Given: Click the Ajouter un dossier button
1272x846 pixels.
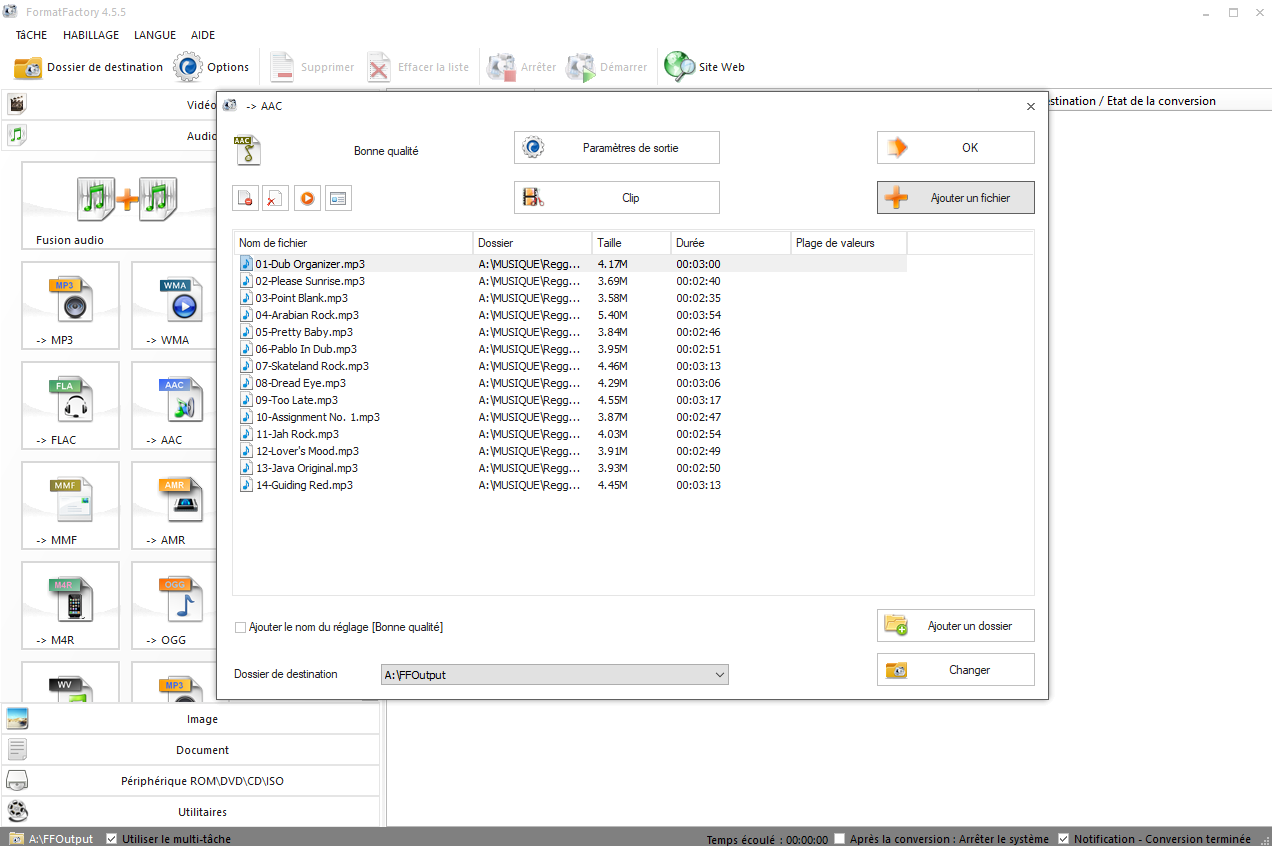Looking at the screenshot, I should tap(956, 626).
